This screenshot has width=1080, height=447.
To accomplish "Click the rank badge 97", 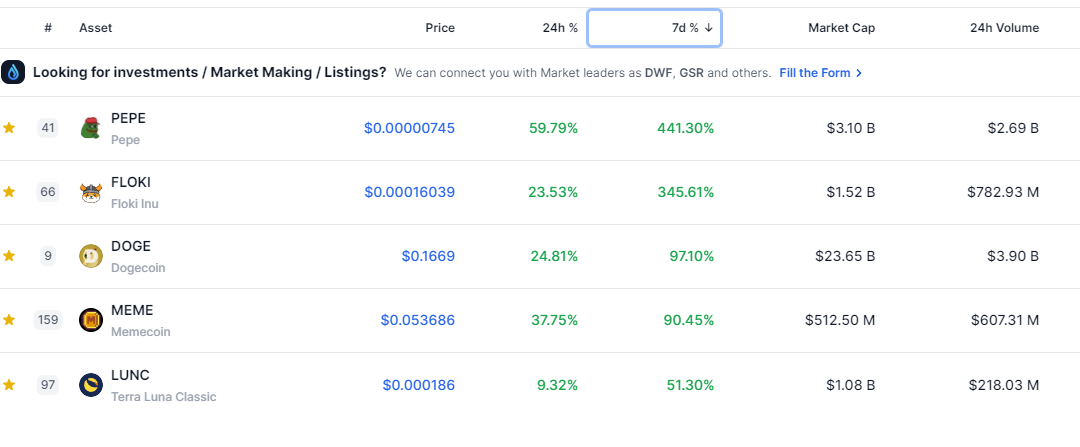I will coord(48,384).
